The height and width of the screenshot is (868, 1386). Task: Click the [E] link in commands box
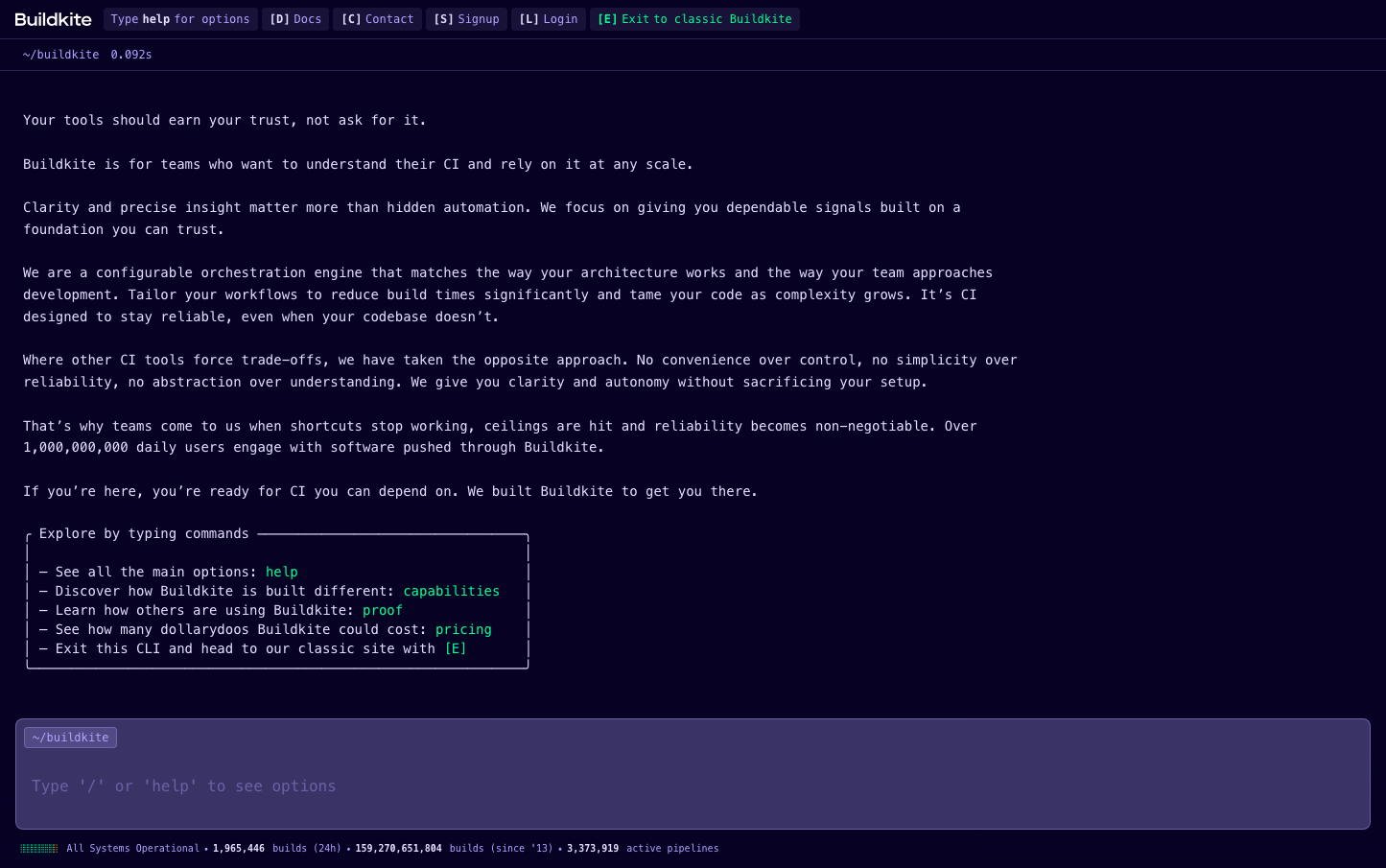coord(455,649)
